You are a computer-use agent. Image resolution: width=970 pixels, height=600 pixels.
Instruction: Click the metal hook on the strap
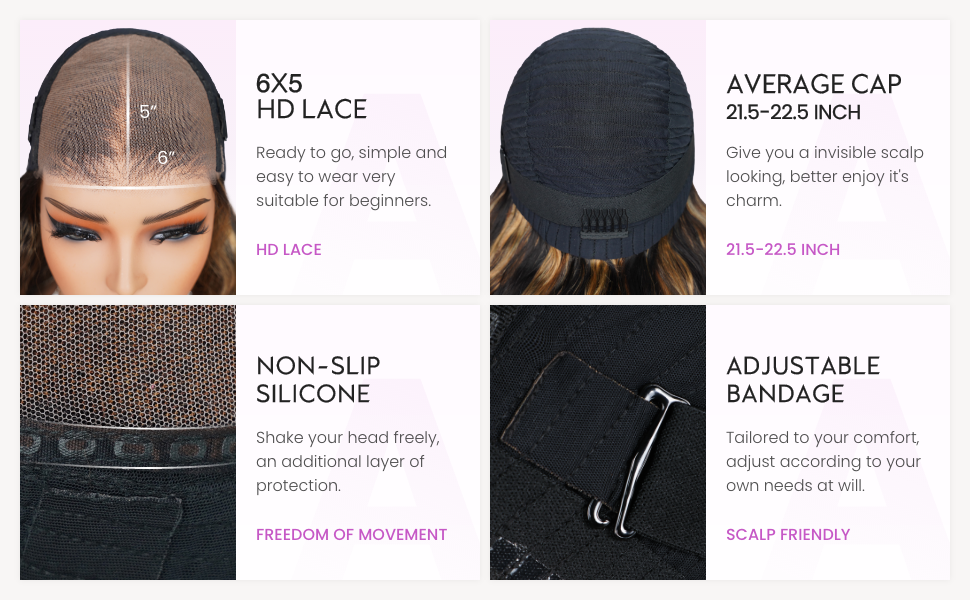click(x=635, y=461)
